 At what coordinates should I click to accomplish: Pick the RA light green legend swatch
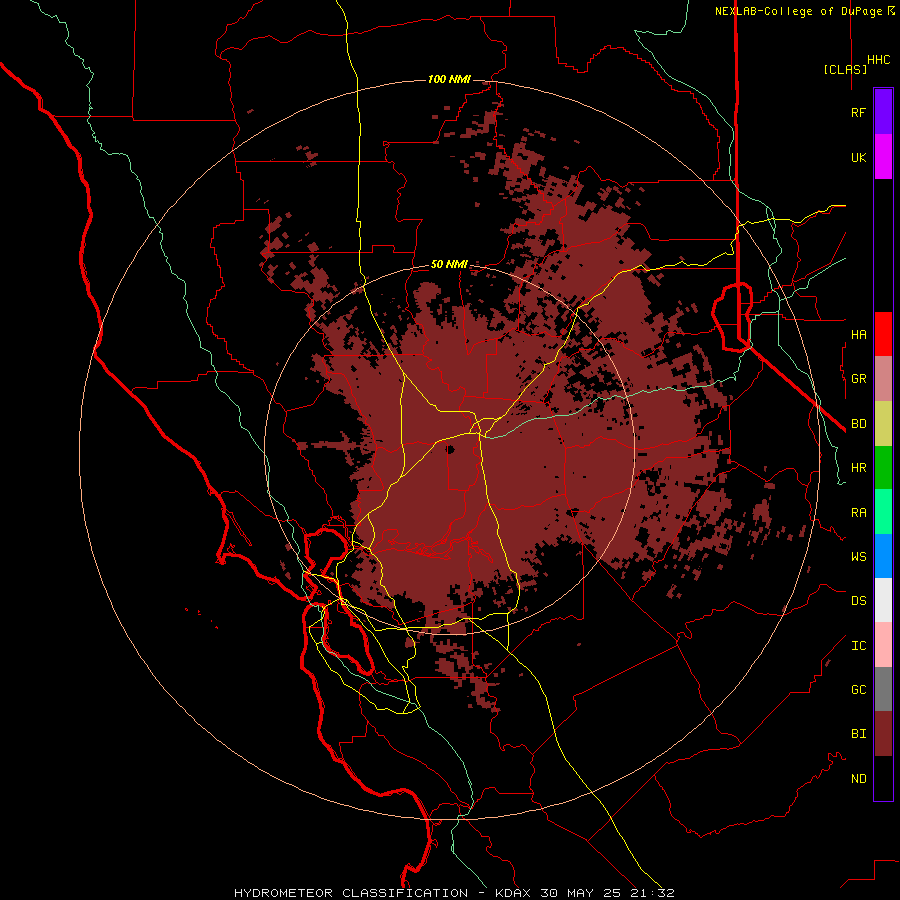coord(883,512)
